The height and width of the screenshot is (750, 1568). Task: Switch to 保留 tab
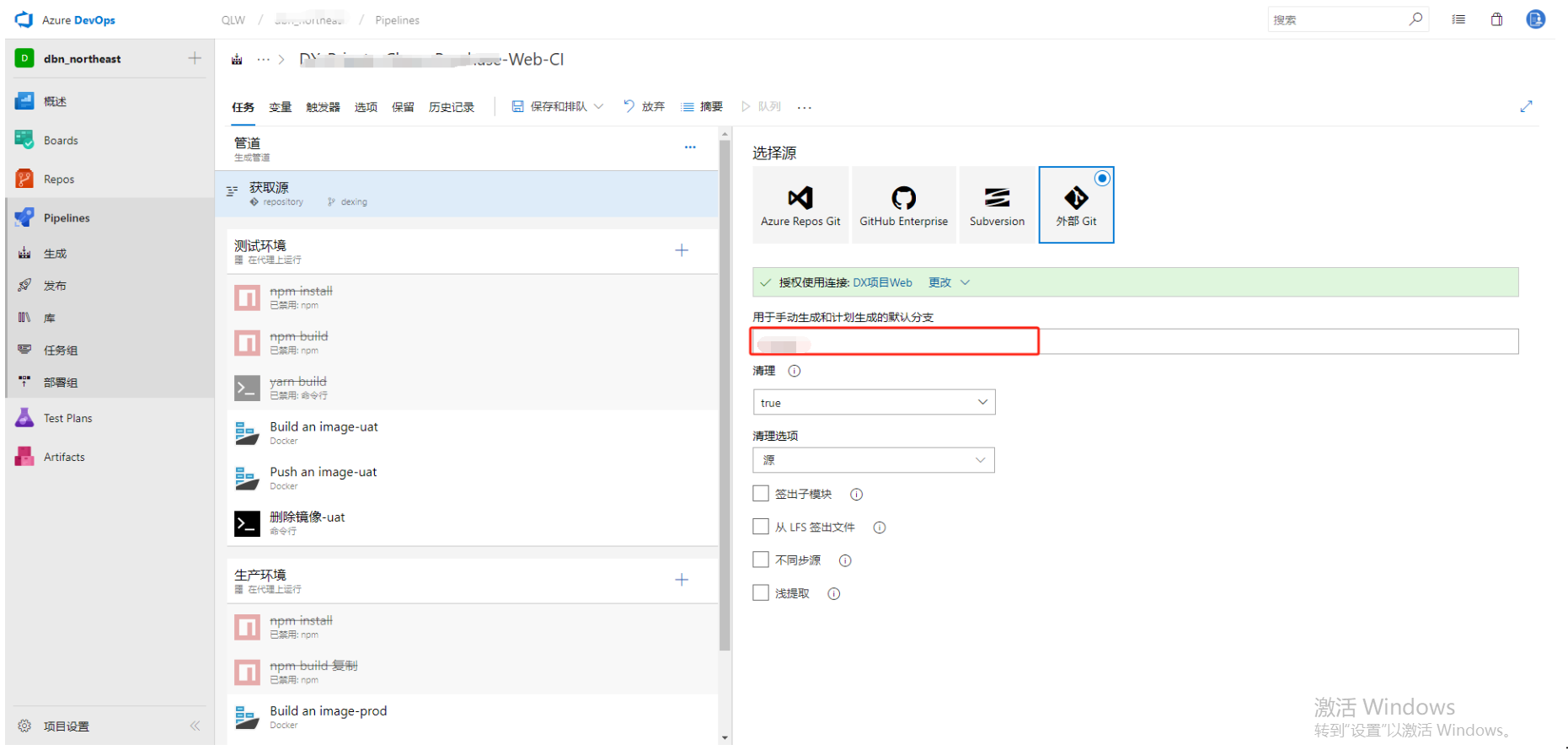coord(403,107)
